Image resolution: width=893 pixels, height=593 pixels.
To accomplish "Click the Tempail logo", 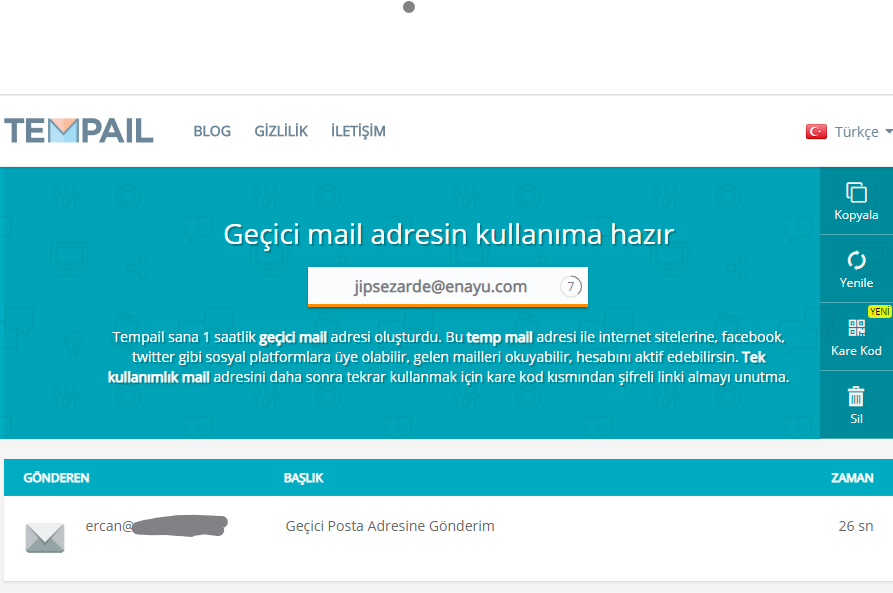I will click(79, 130).
